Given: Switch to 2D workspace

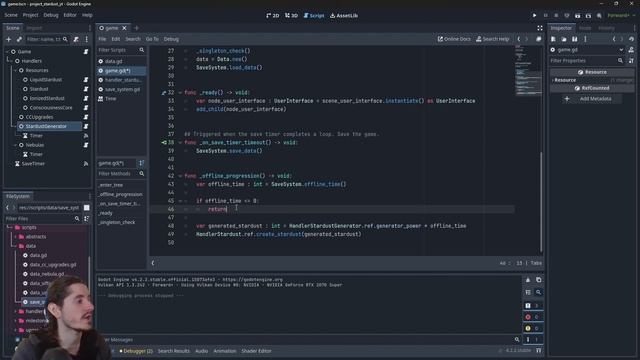Looking at the screenshot, I should [273, 16].
